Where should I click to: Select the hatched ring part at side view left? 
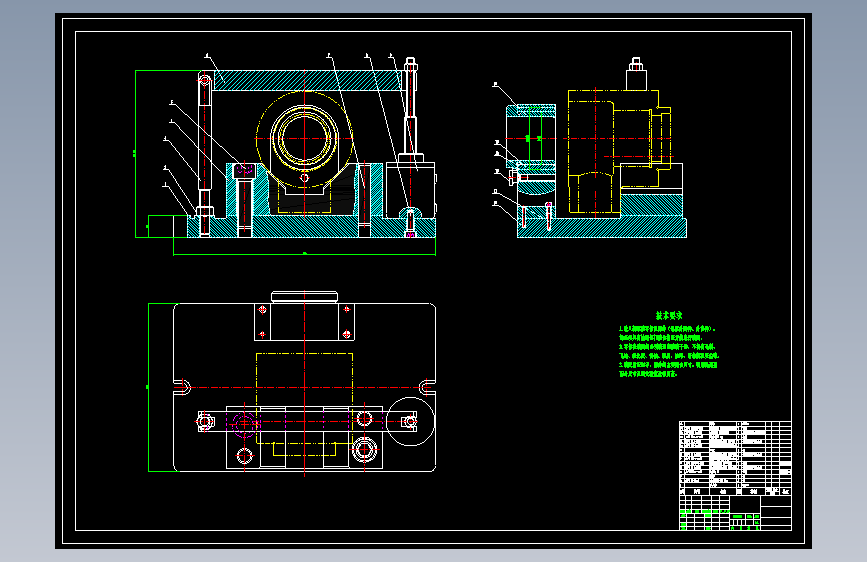(x=531, y=138)
